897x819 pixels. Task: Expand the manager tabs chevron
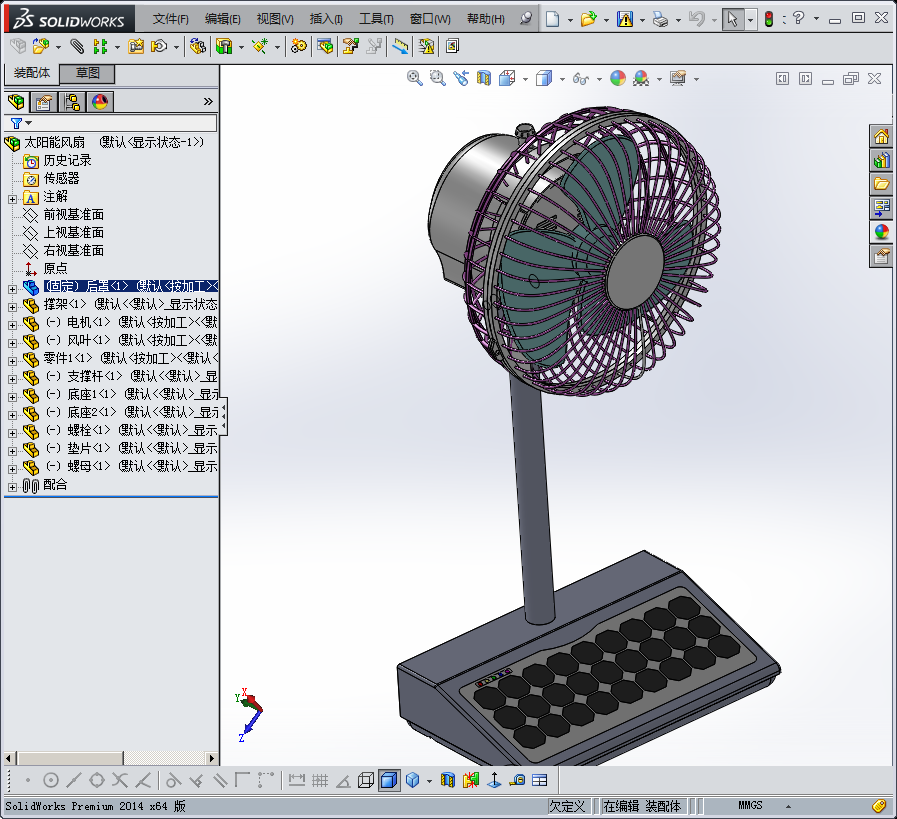(208, 102)
